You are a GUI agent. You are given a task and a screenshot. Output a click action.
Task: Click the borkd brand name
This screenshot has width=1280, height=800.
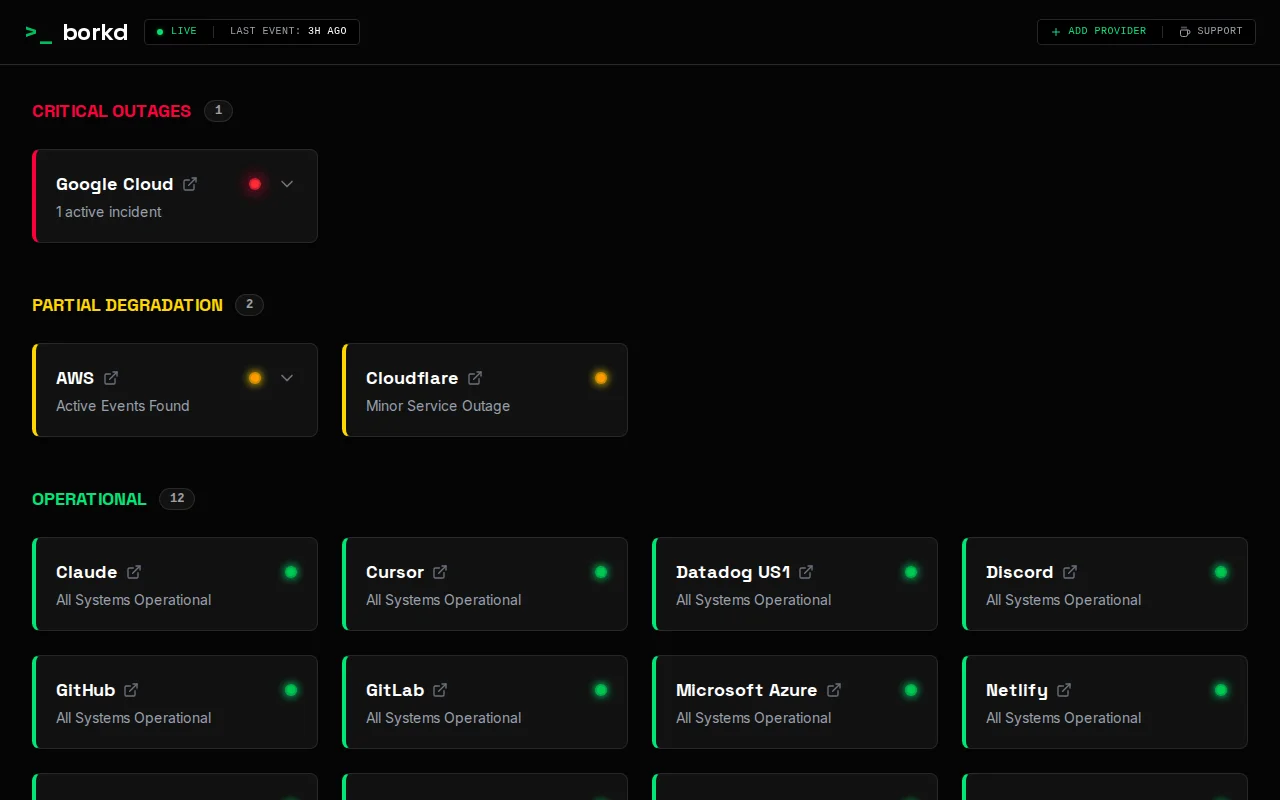coord(95,32)
